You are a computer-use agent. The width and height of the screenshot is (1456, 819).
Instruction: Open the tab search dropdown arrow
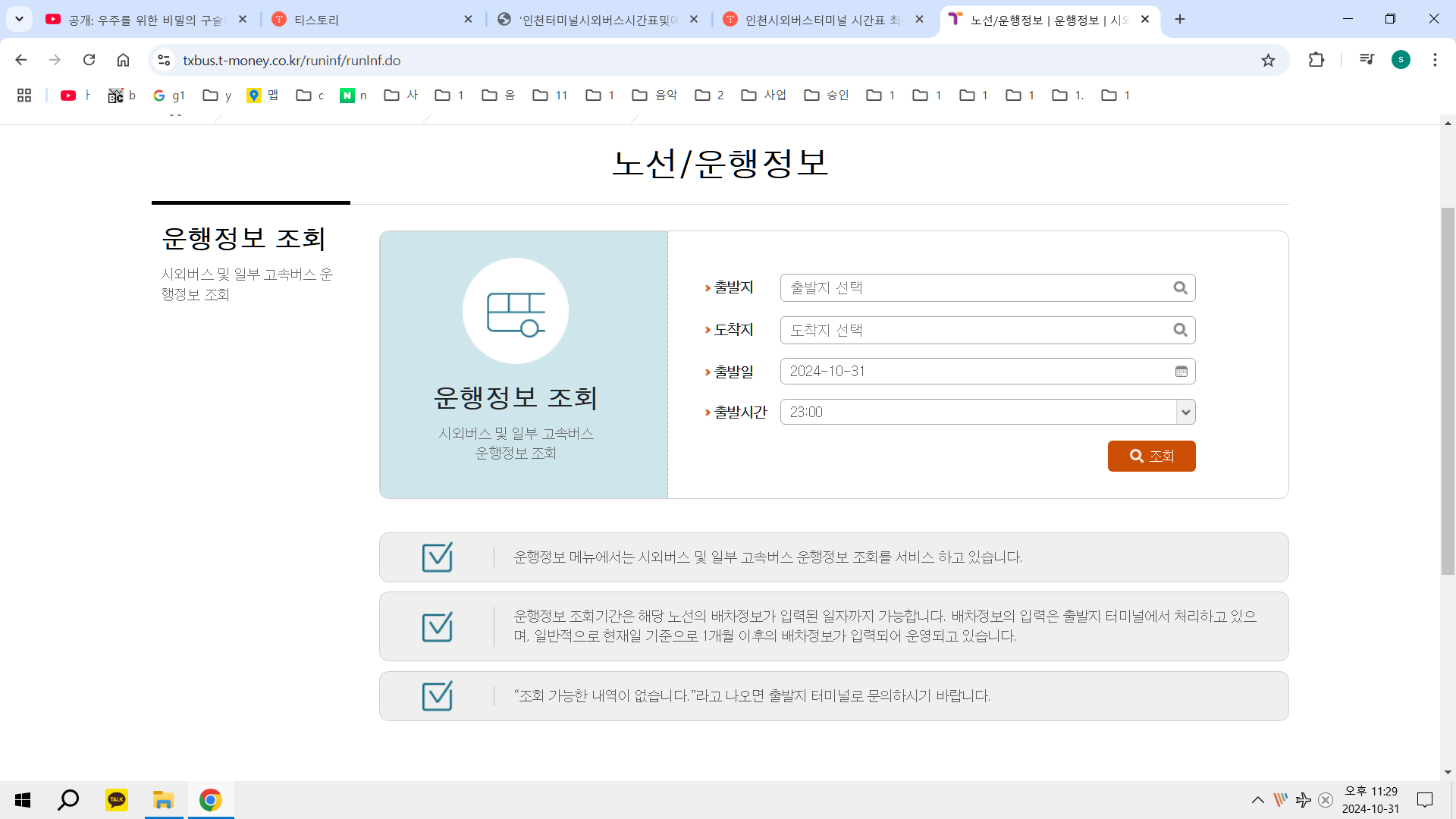click(x=19, y=19)
